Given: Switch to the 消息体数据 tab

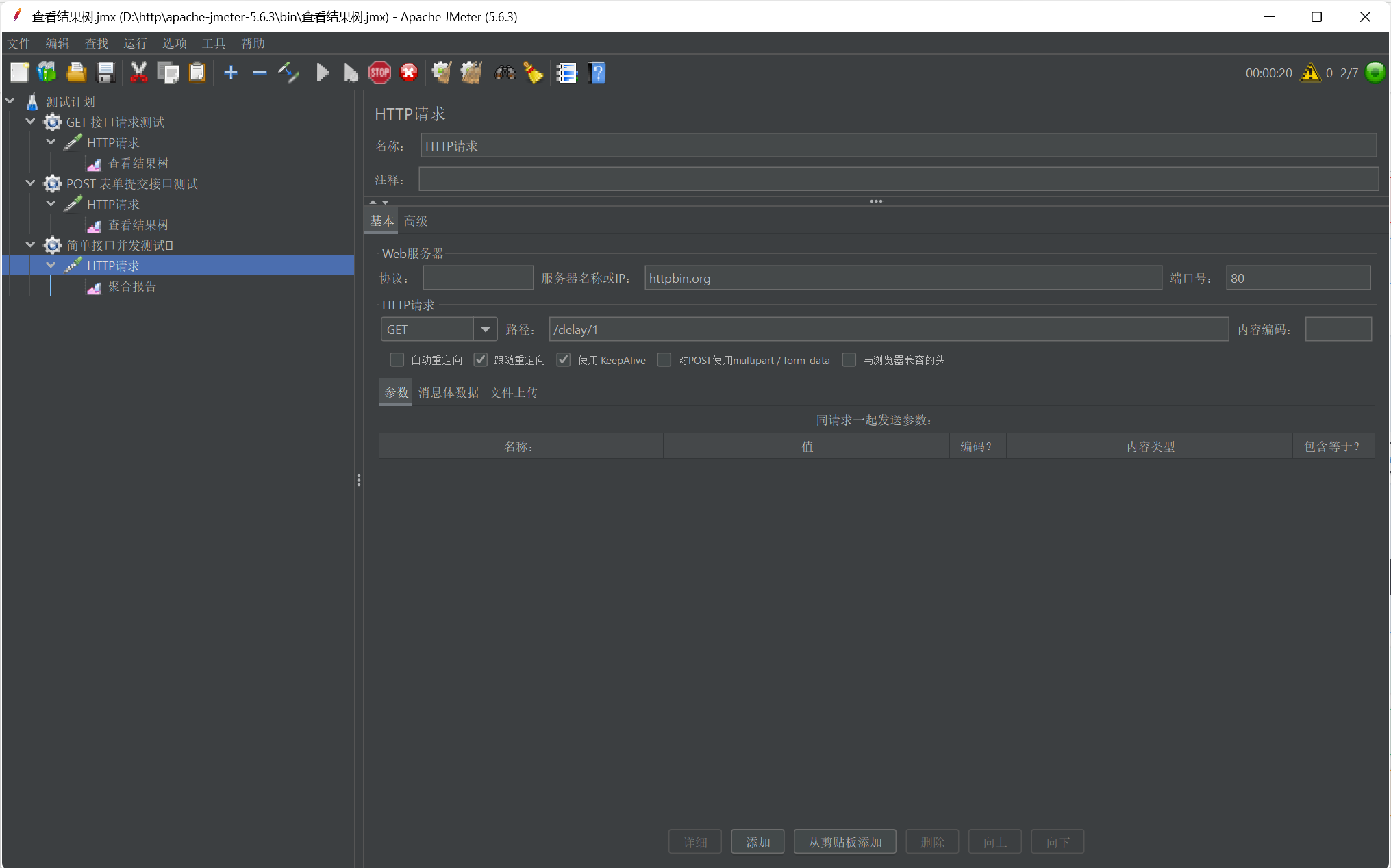Looking at the screenshot, I should click(449, 392).
